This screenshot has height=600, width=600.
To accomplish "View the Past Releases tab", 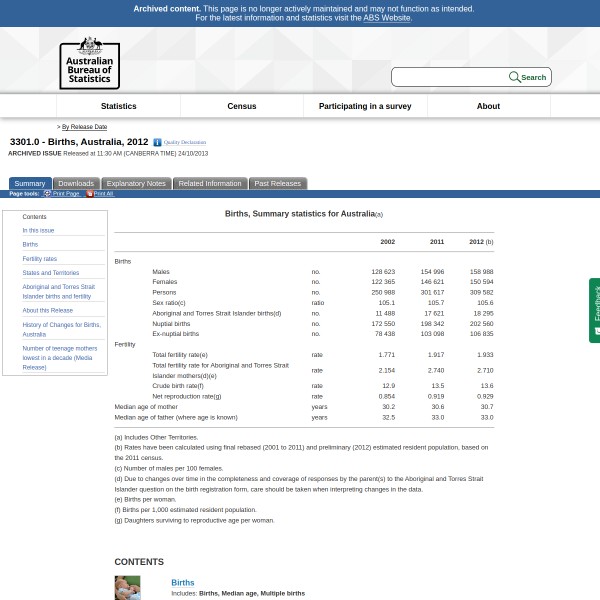I will click(277, 184).
